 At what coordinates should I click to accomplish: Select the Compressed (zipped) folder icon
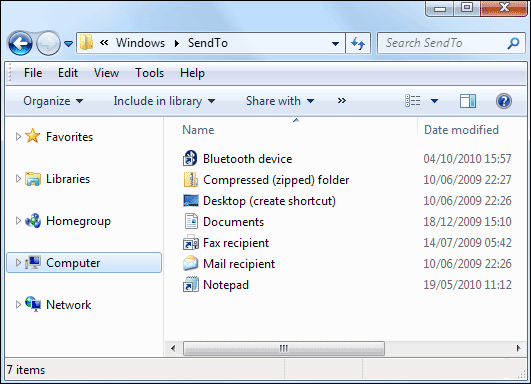(190, 179)
